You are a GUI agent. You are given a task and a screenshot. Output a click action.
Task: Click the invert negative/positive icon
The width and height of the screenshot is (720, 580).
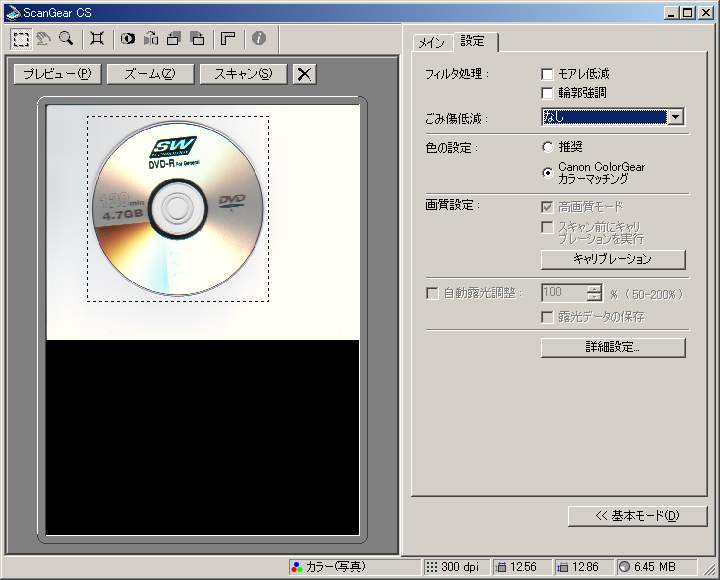coord(128,39)
